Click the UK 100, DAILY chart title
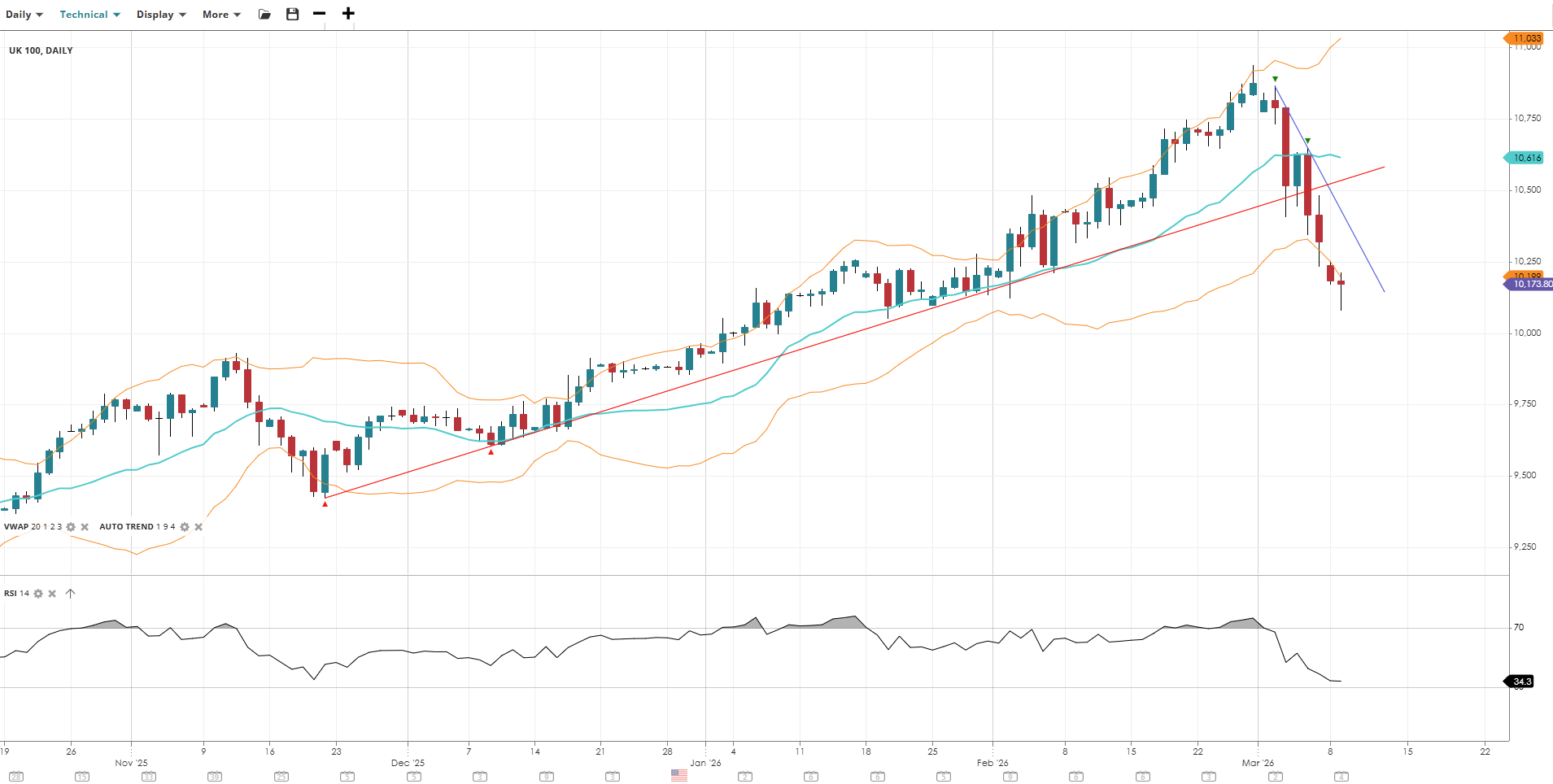The image size is (1553, 784). (x=41, y=50)
